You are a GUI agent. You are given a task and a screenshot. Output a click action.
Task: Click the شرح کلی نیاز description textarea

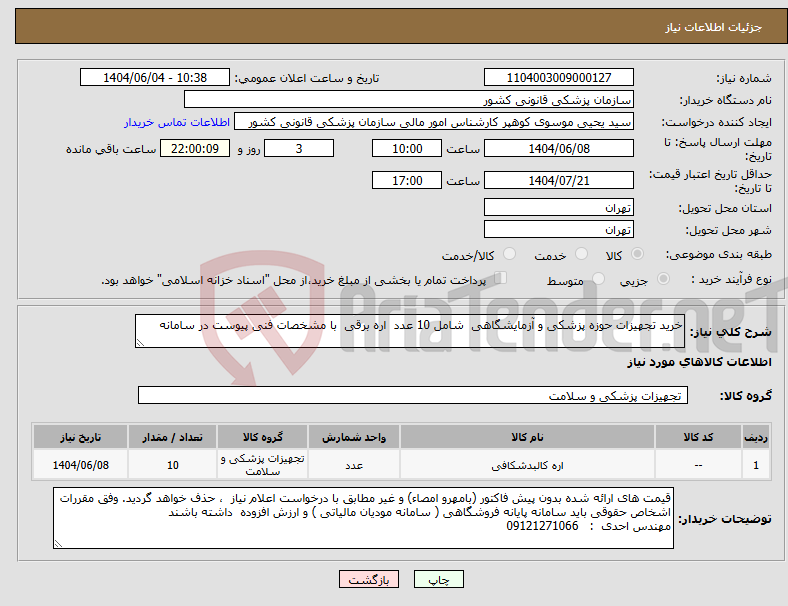coord(410,331)
